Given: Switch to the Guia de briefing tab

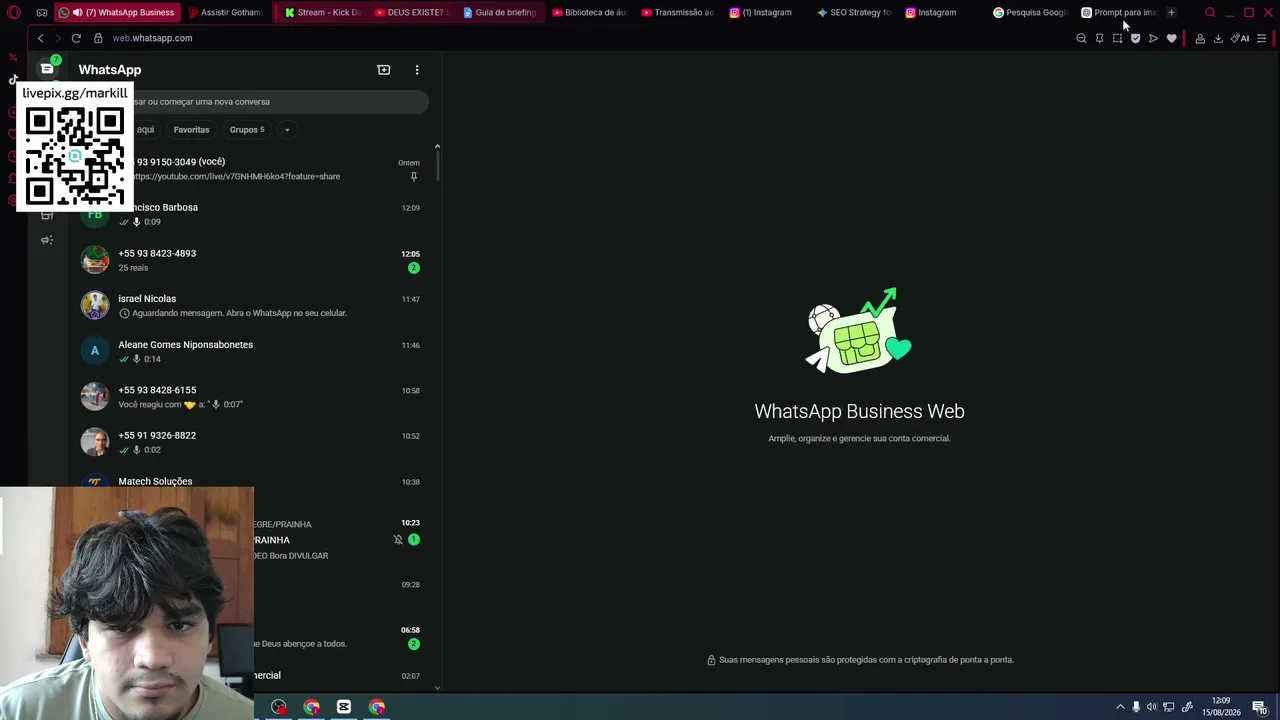Looking at the screenshot, I should [x=500, y=13].
